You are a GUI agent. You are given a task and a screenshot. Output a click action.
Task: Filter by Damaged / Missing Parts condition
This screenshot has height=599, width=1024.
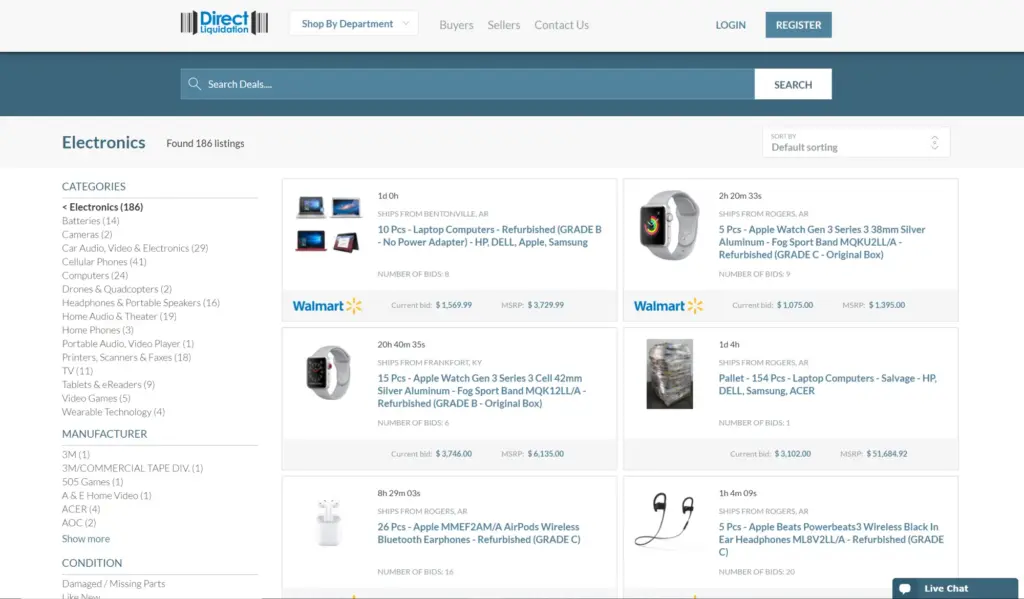coord(113,584)
